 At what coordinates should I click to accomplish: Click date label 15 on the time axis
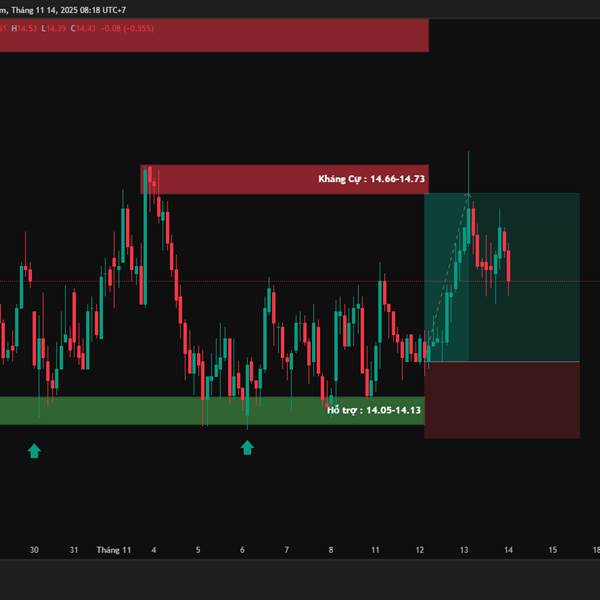pyautogui.click(x=553, y=550)
